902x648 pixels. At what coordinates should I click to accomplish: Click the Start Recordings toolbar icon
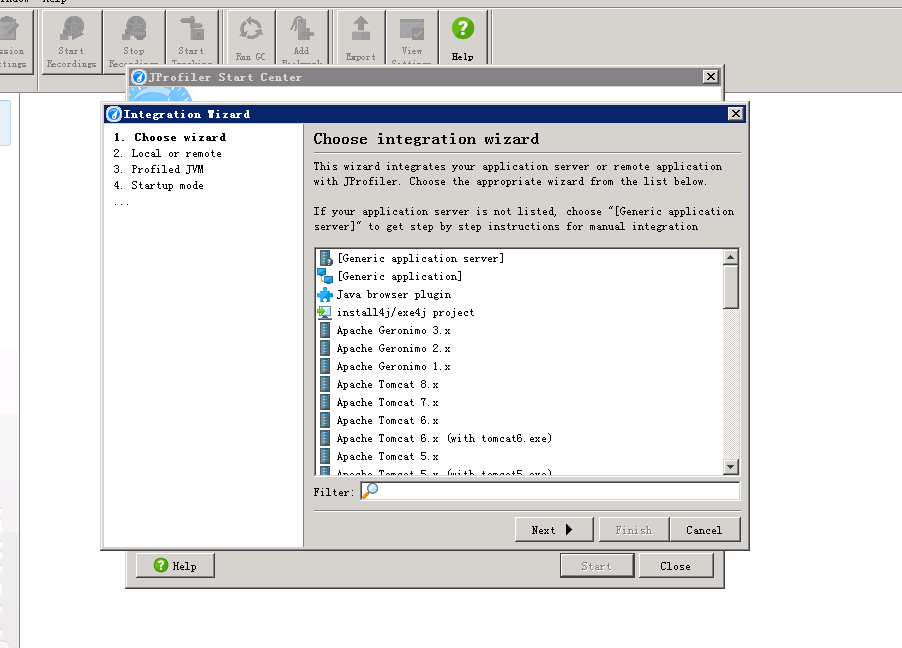[x=71, y=29]
